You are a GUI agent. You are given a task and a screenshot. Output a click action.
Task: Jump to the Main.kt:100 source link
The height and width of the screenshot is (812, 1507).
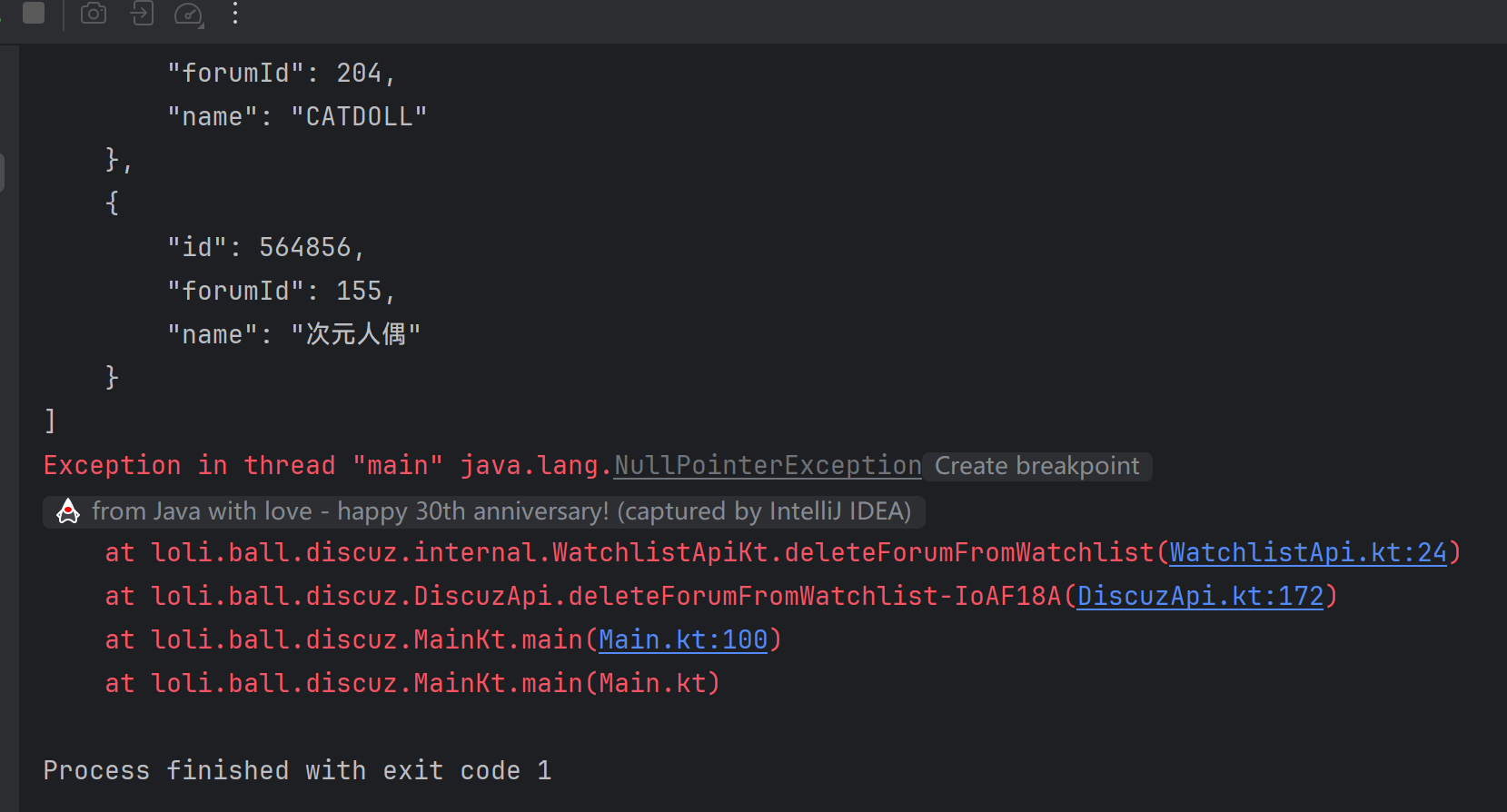click(x=683, y=639)
